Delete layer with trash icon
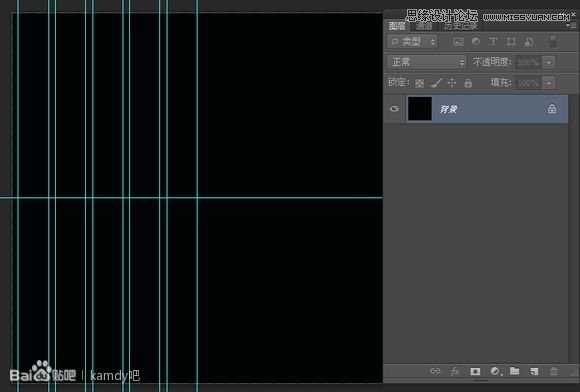580x392 pixels. (x=554, y=371)
